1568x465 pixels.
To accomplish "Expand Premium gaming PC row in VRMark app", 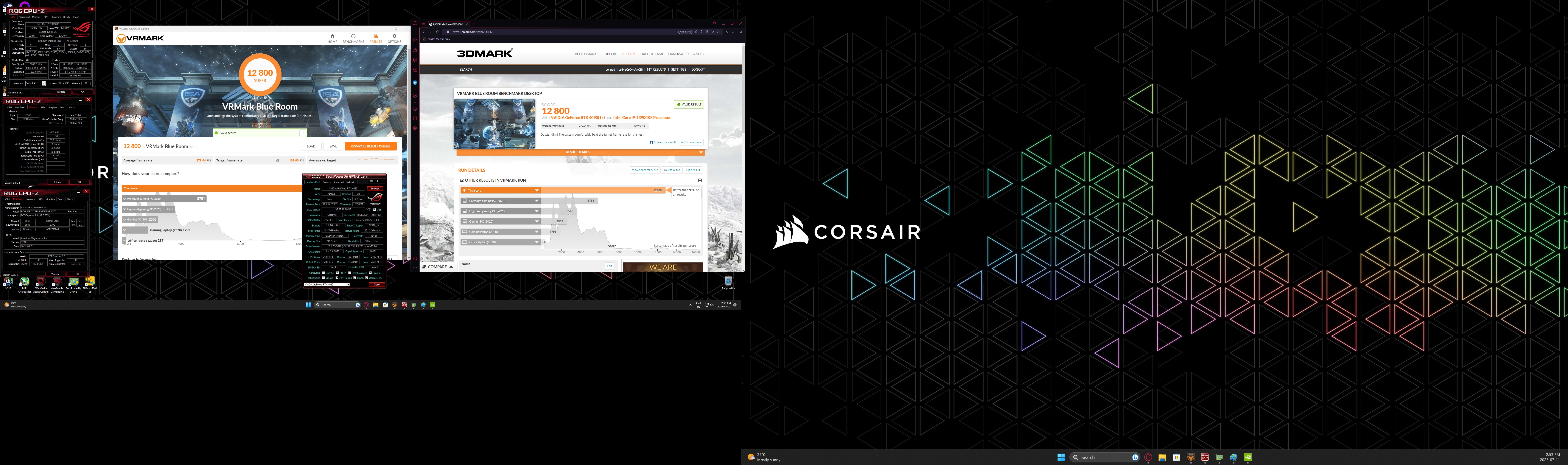I will coord(164,199).
